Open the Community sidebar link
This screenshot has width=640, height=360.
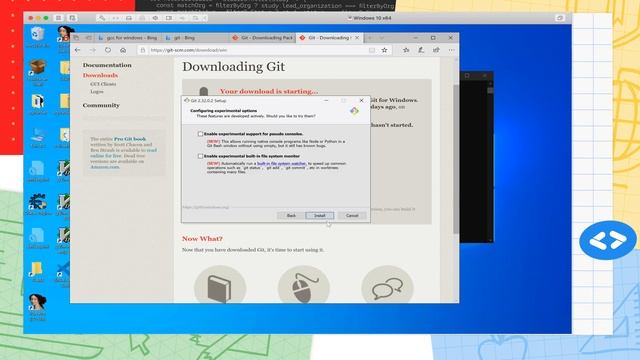pos(101,105)
